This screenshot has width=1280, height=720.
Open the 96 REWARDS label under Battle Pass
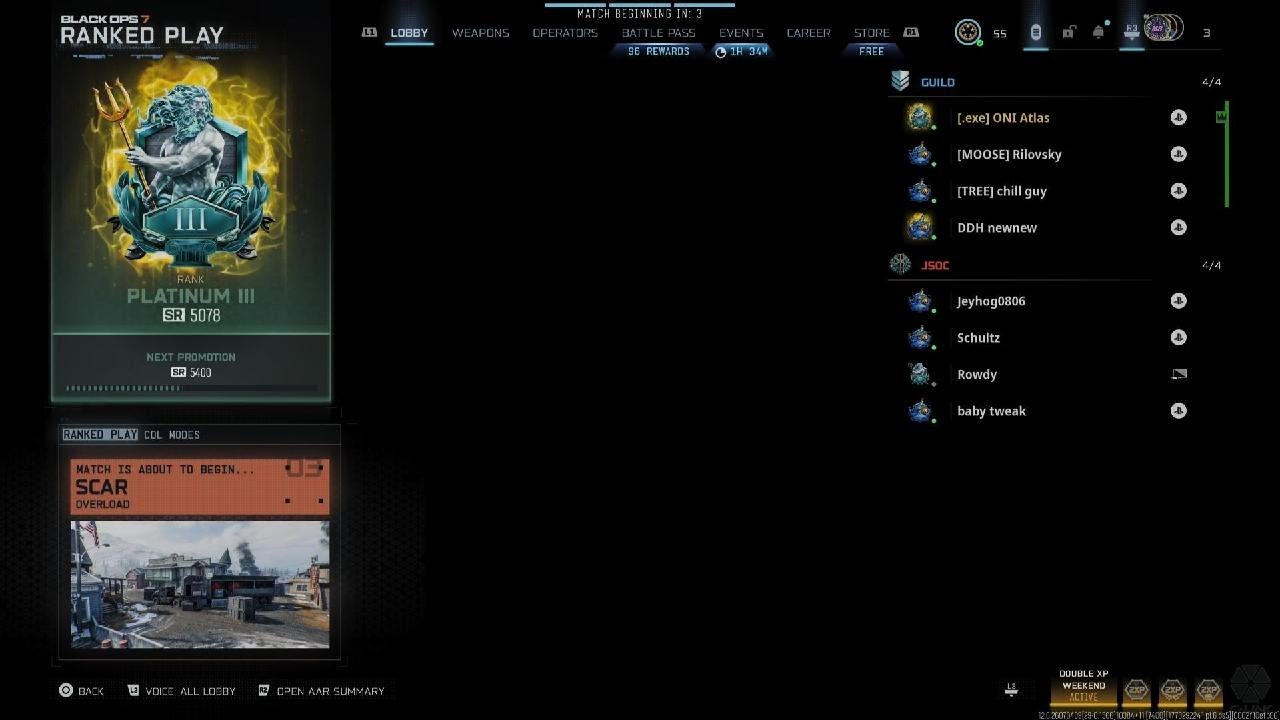tap(658, 51)
